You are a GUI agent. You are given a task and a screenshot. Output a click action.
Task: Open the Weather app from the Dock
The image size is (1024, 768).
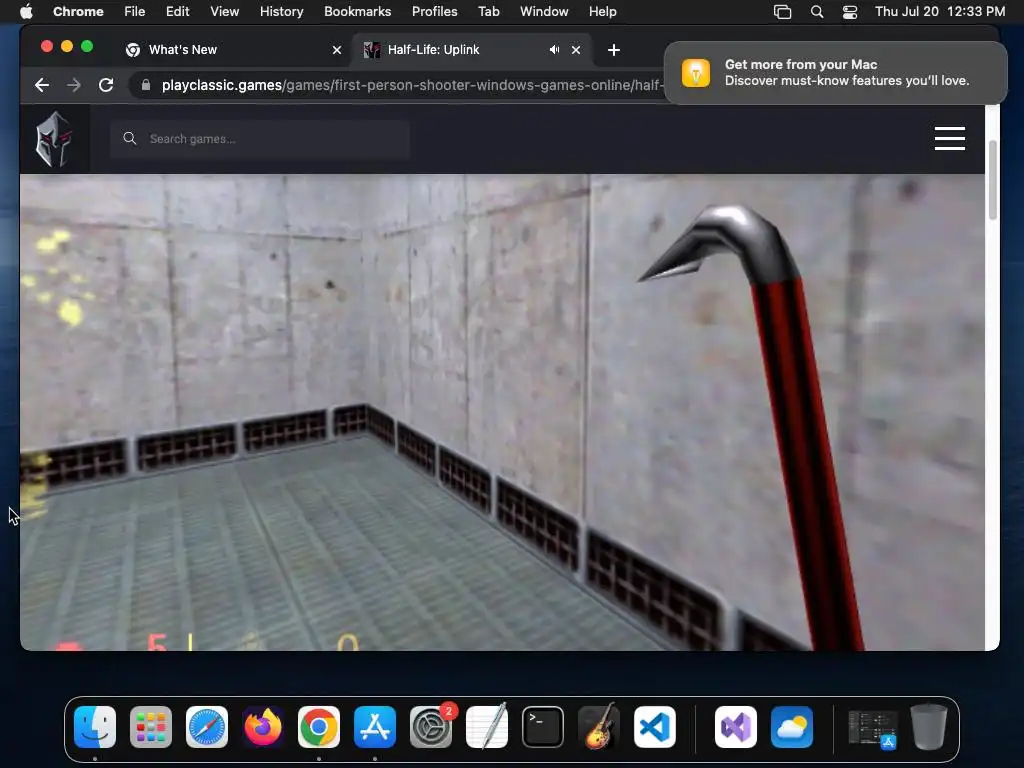tap(792, 727)
